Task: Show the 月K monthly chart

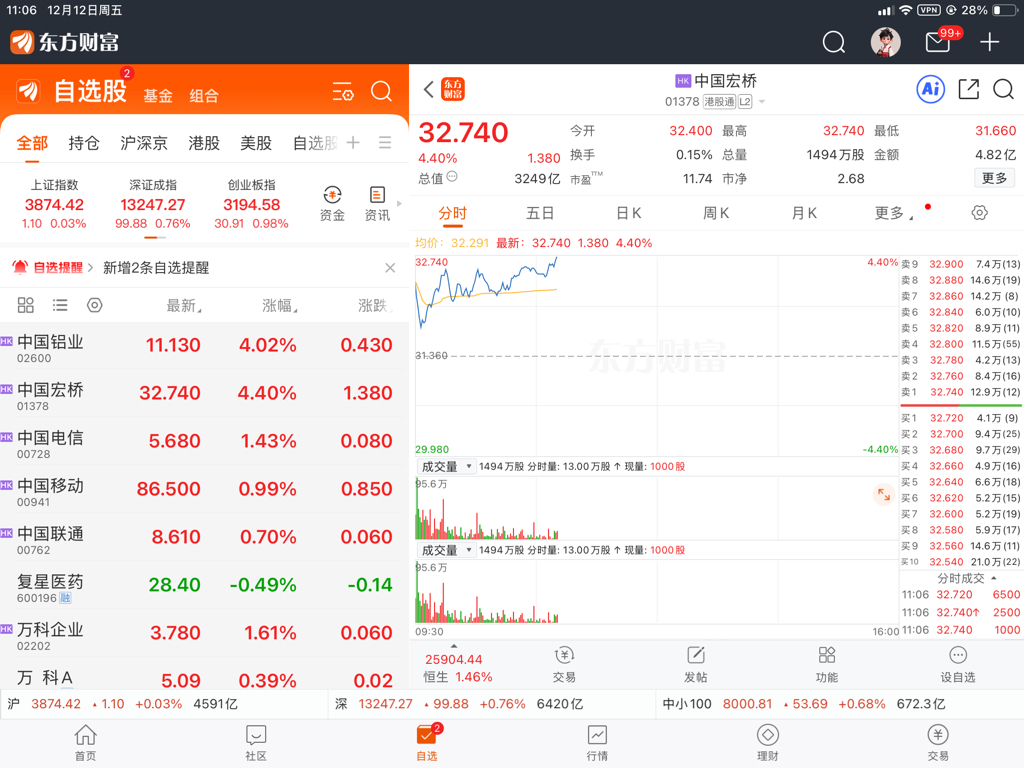Action: [805, 213]
